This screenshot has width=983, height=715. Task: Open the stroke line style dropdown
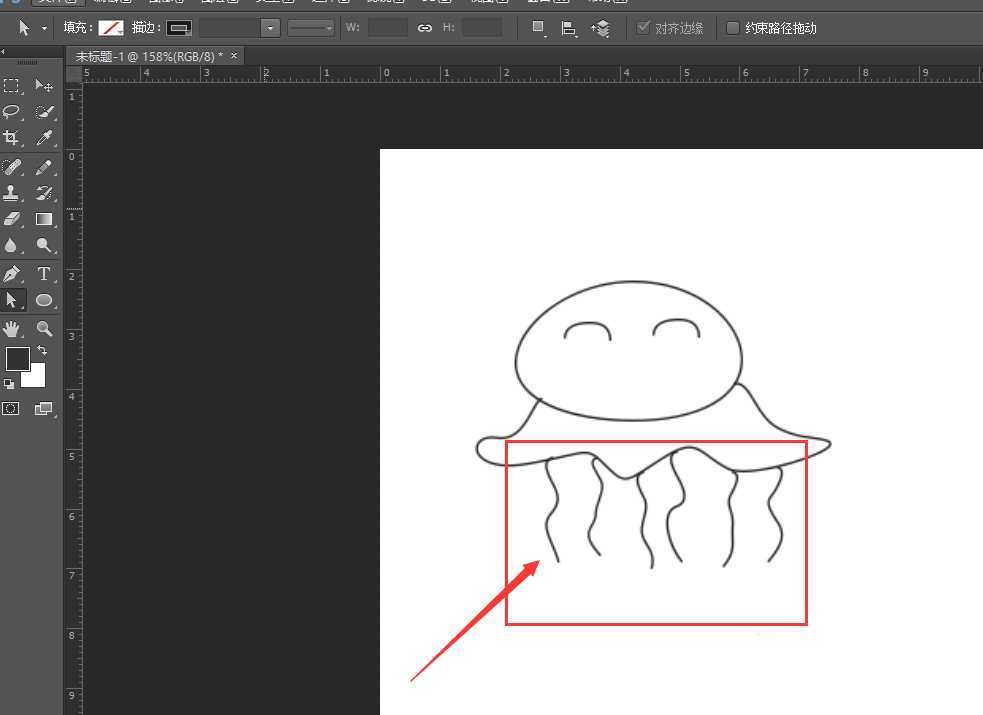pyautogui.click(x=311, y=28)
